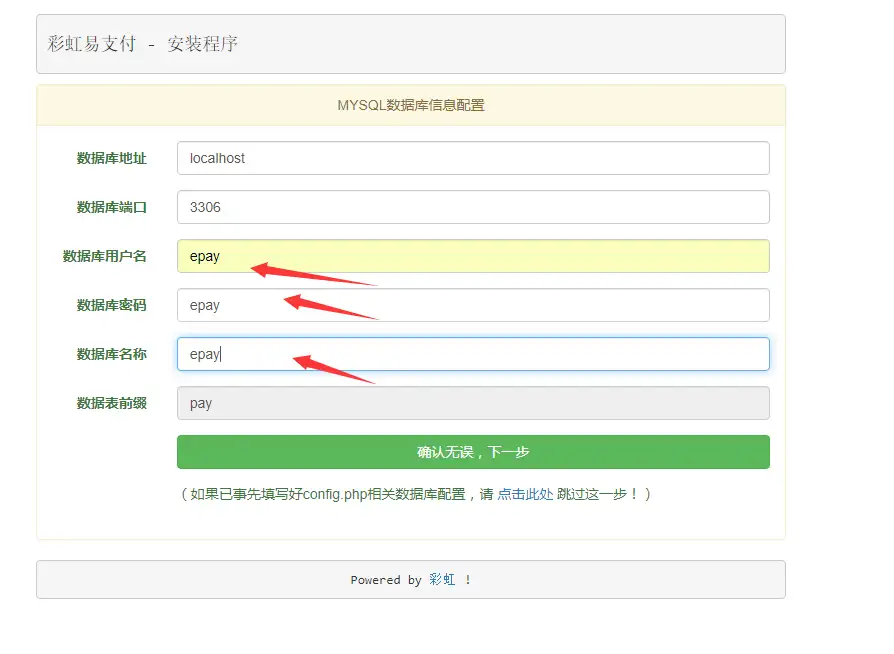
Task: Click the 数据库密码 label
Action: [x=111, y=305]
